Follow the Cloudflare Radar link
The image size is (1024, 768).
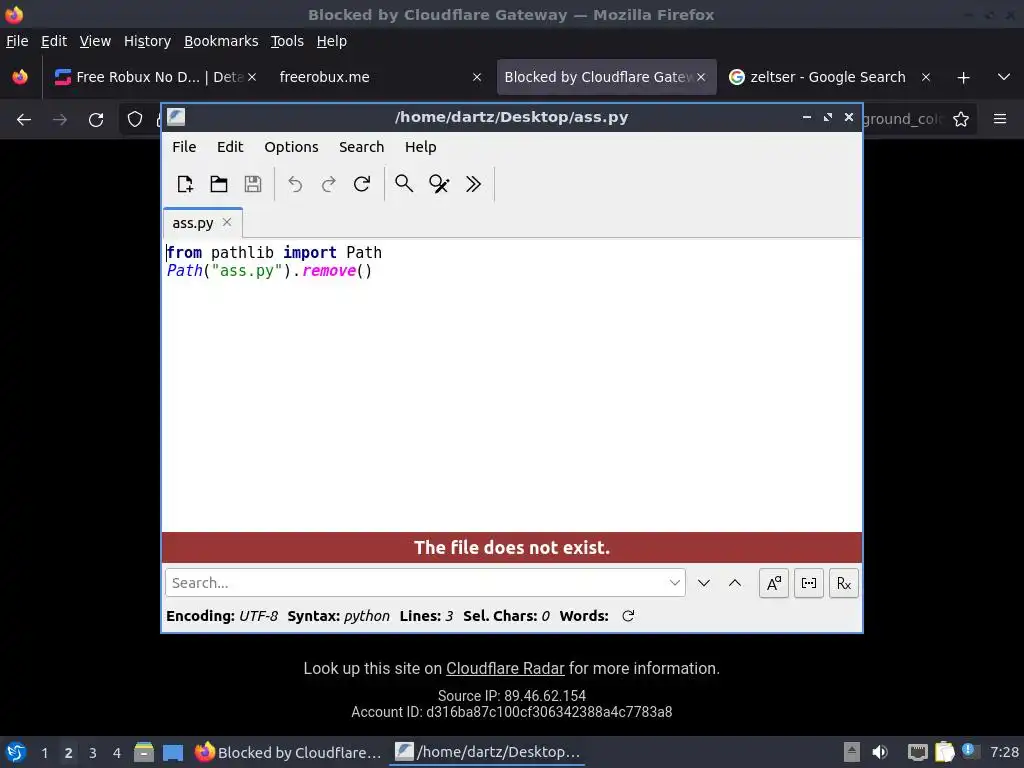505,668
